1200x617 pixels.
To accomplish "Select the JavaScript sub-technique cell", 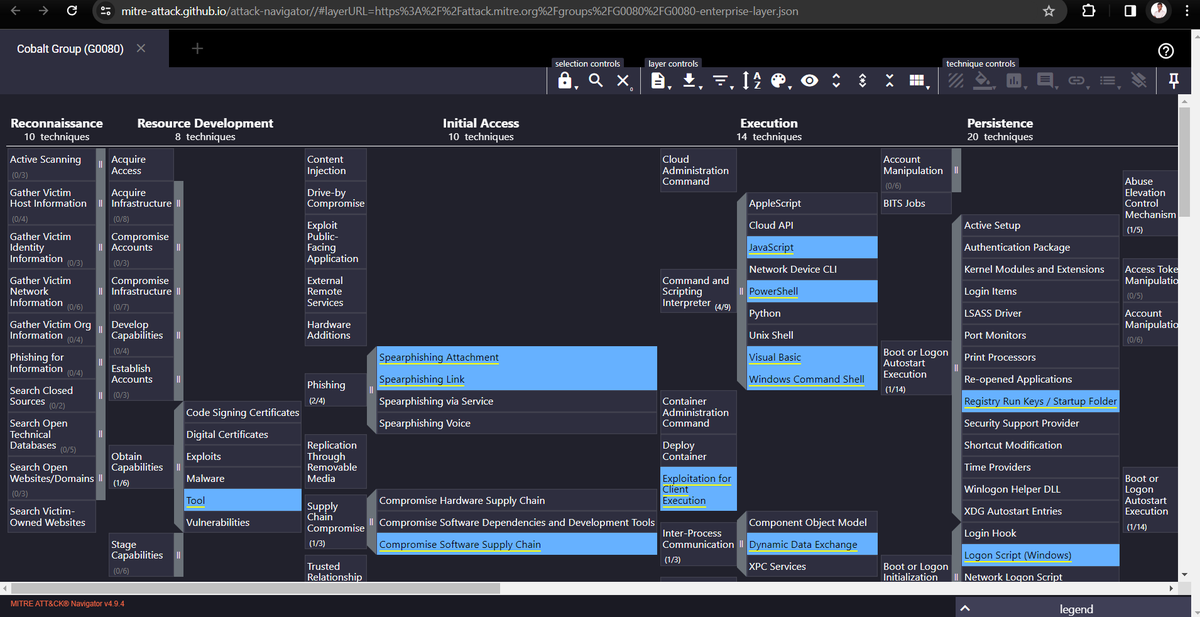I will [812, 247].
